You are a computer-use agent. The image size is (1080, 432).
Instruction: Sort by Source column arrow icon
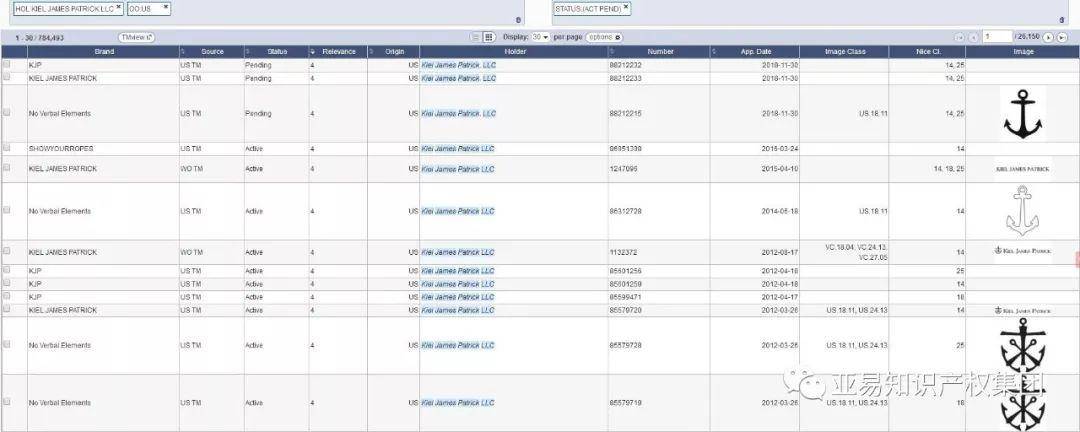tap(183, 52)
